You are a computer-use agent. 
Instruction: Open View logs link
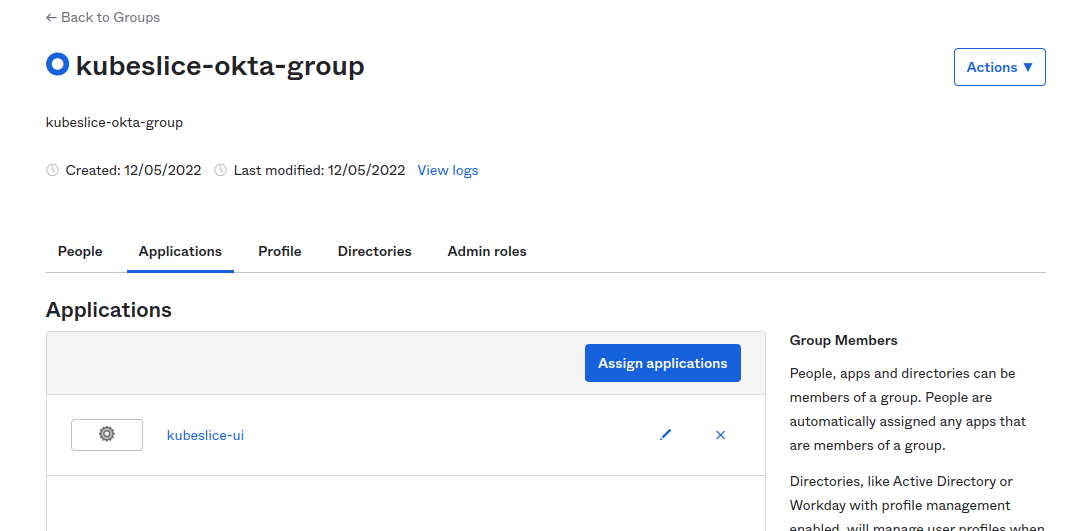pos(447,170)
